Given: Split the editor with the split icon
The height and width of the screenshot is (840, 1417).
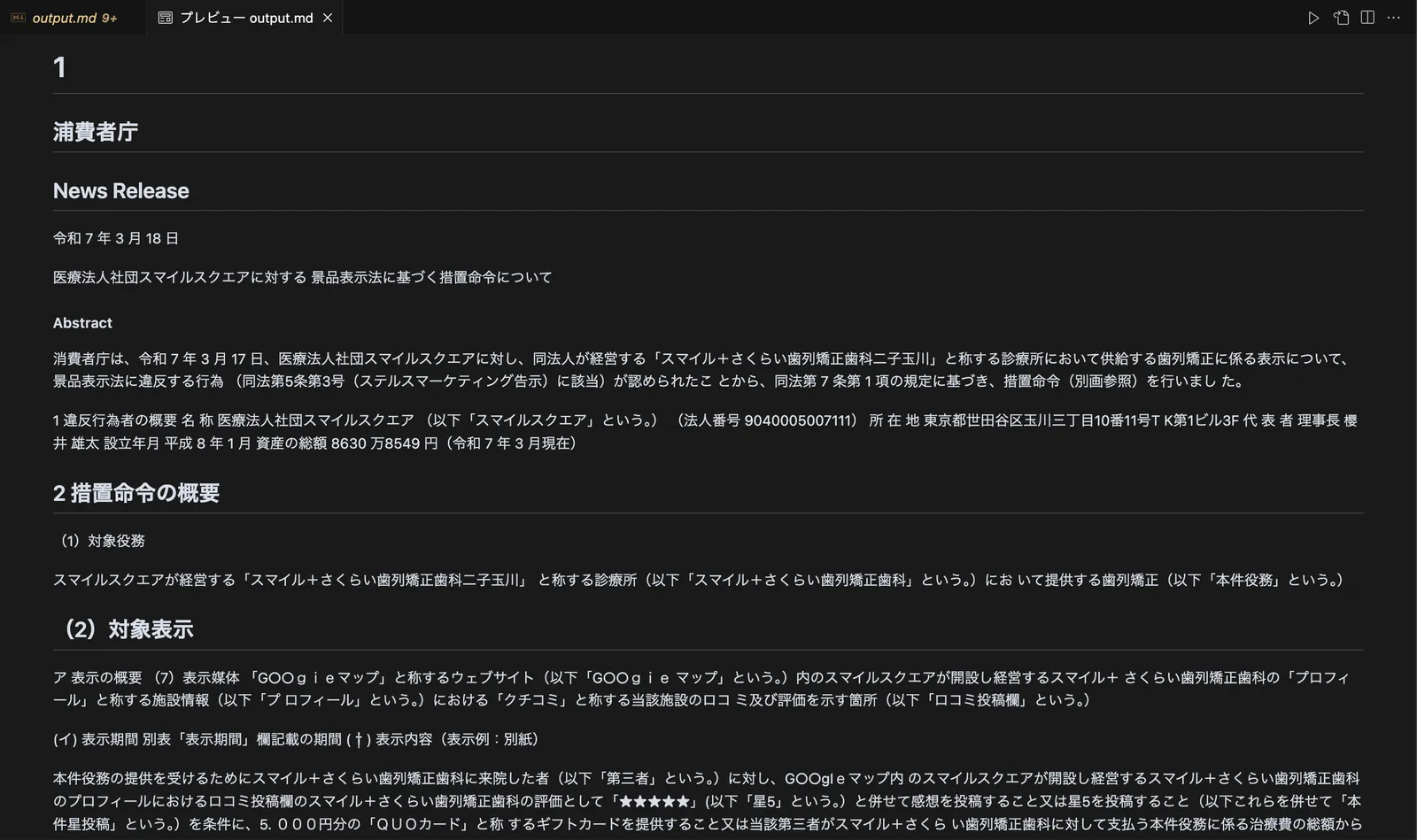Looking at the screenshot, I should [x=1367, y=18].
